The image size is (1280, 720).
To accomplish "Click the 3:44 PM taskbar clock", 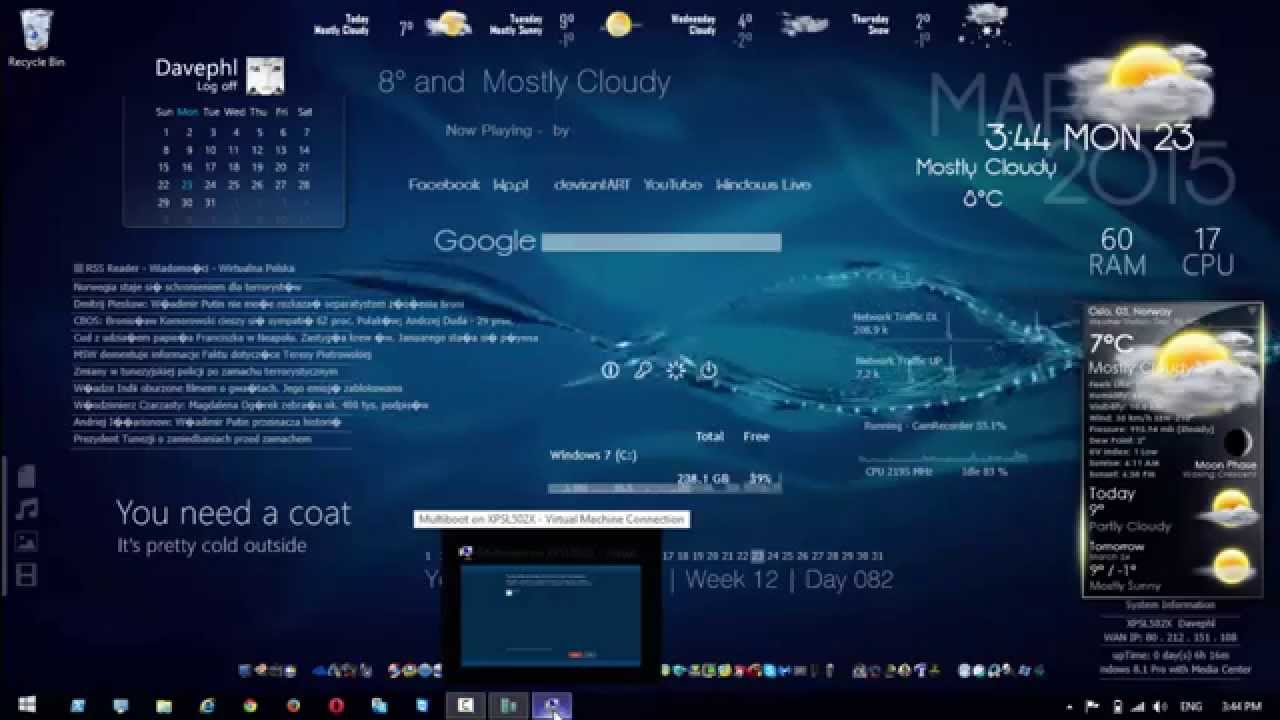I will click(x=1240, y=705).
